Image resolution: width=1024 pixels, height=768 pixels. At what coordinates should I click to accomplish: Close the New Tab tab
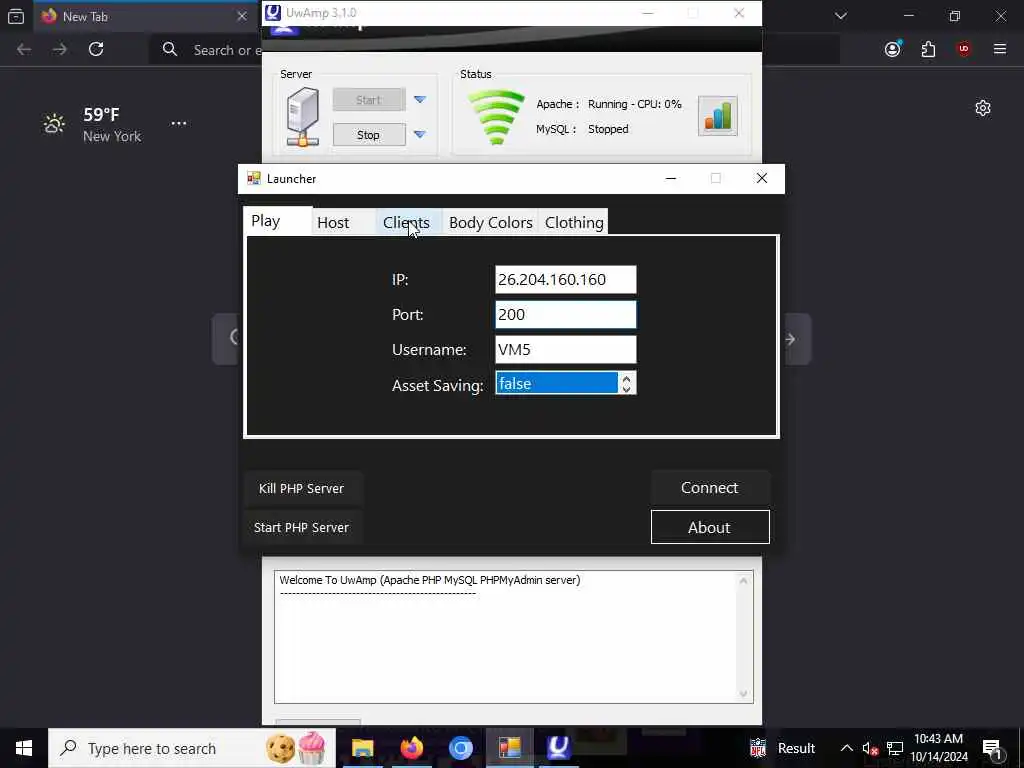(x=242, y=16)
